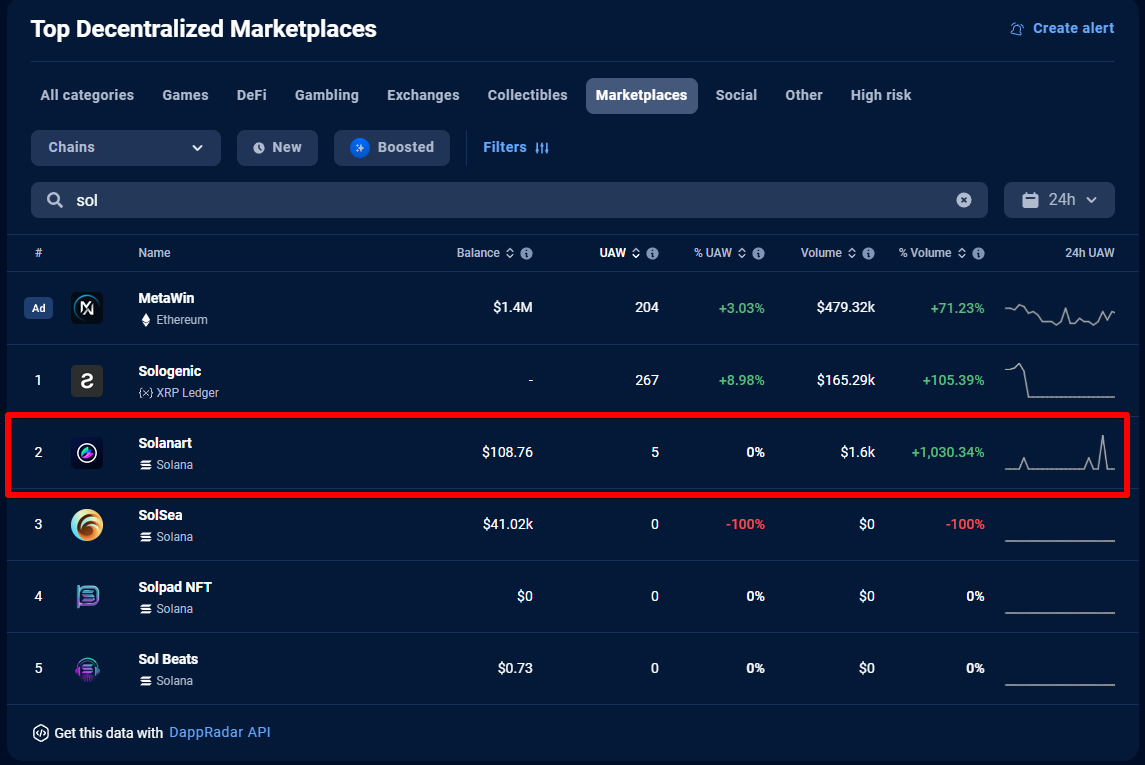Expand the Filters options

click(516, 148)
